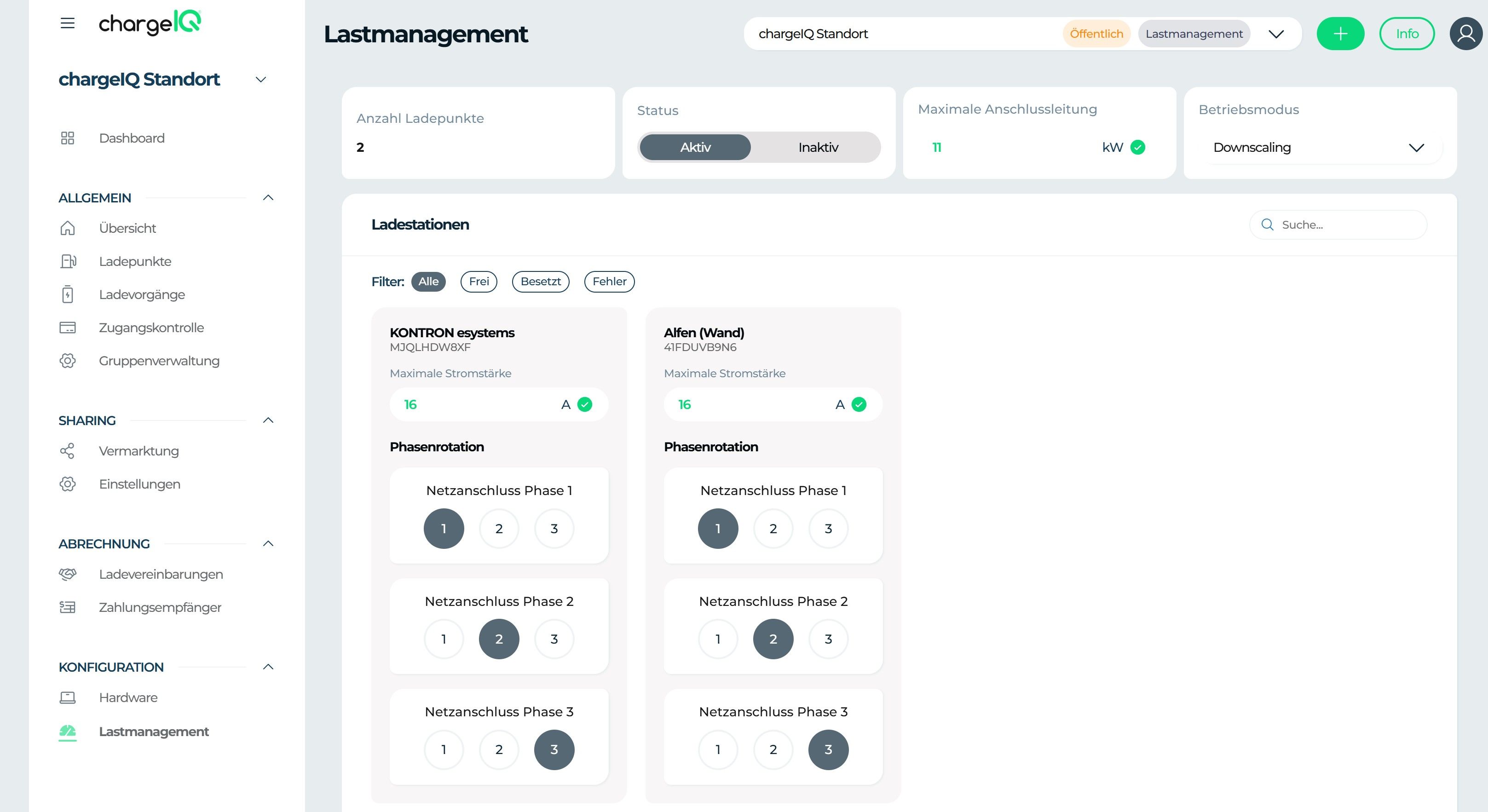Collapse the ALLGEMEIN section
1488x812 pixels.
pyautogui.click(x=268, y=197)
